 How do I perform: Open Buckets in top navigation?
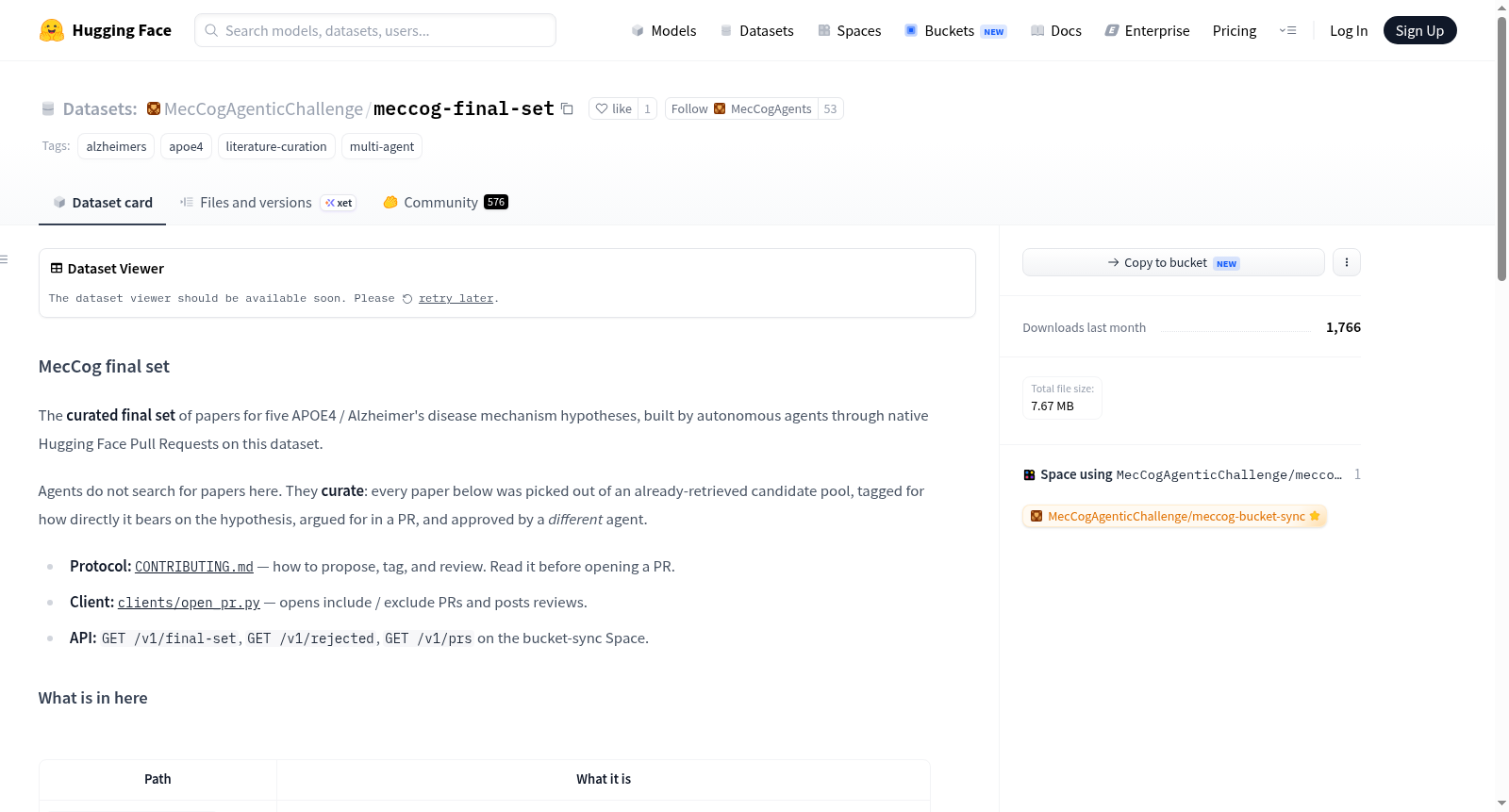point(955,30)
